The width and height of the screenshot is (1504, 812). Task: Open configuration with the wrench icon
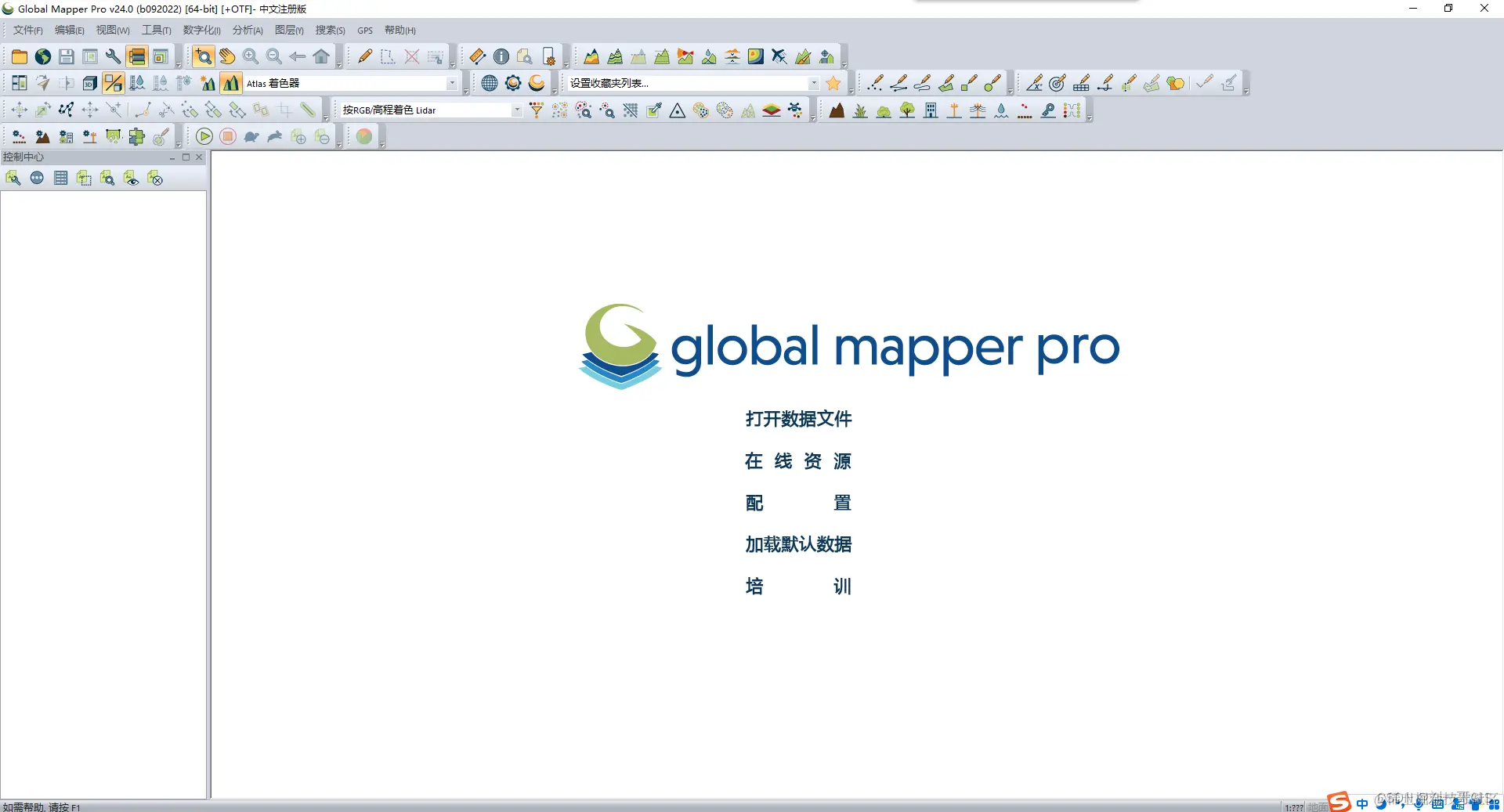pos(114,56)
